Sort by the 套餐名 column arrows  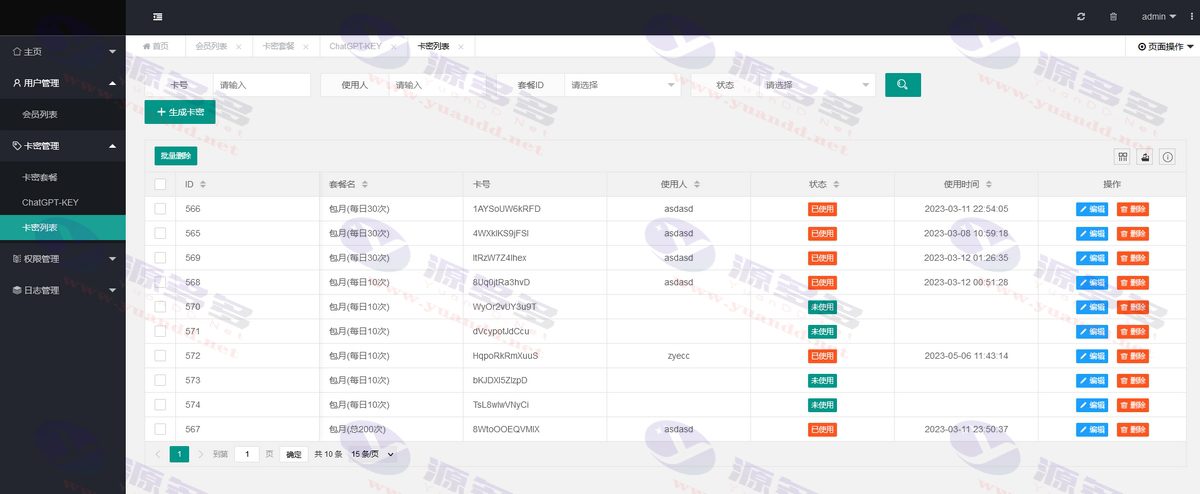click(365, 184)
